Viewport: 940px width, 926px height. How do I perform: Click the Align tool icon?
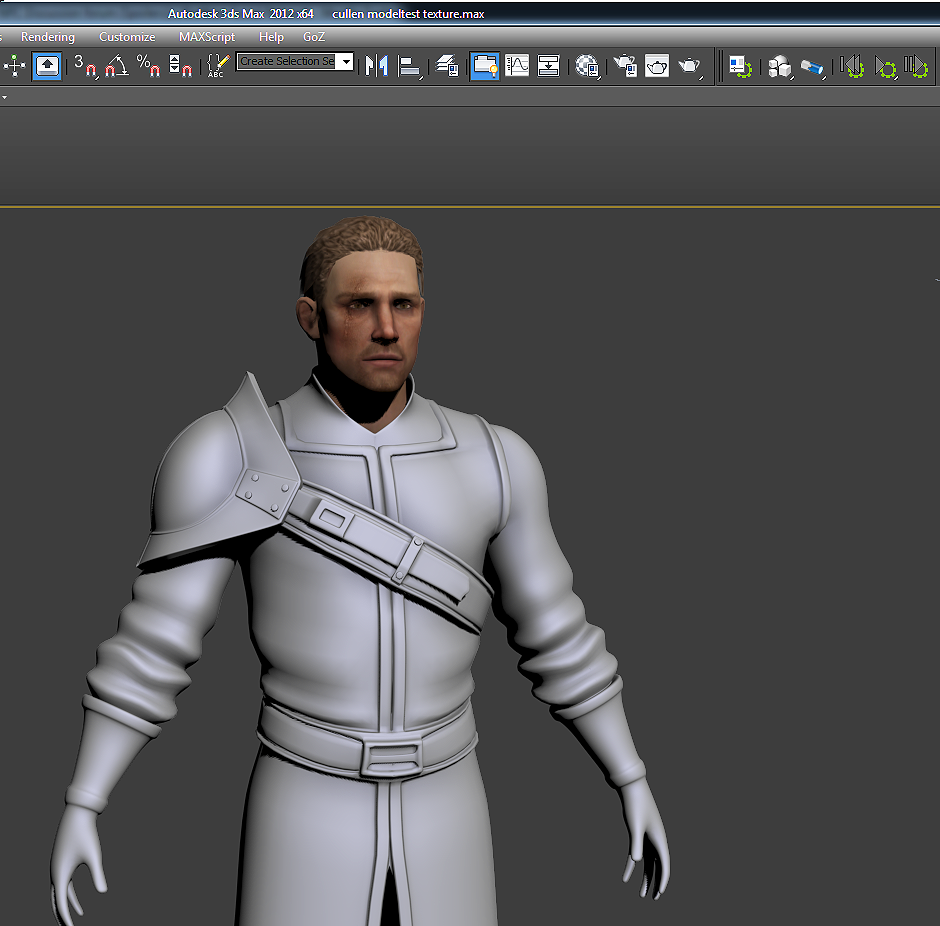[409, 66]
